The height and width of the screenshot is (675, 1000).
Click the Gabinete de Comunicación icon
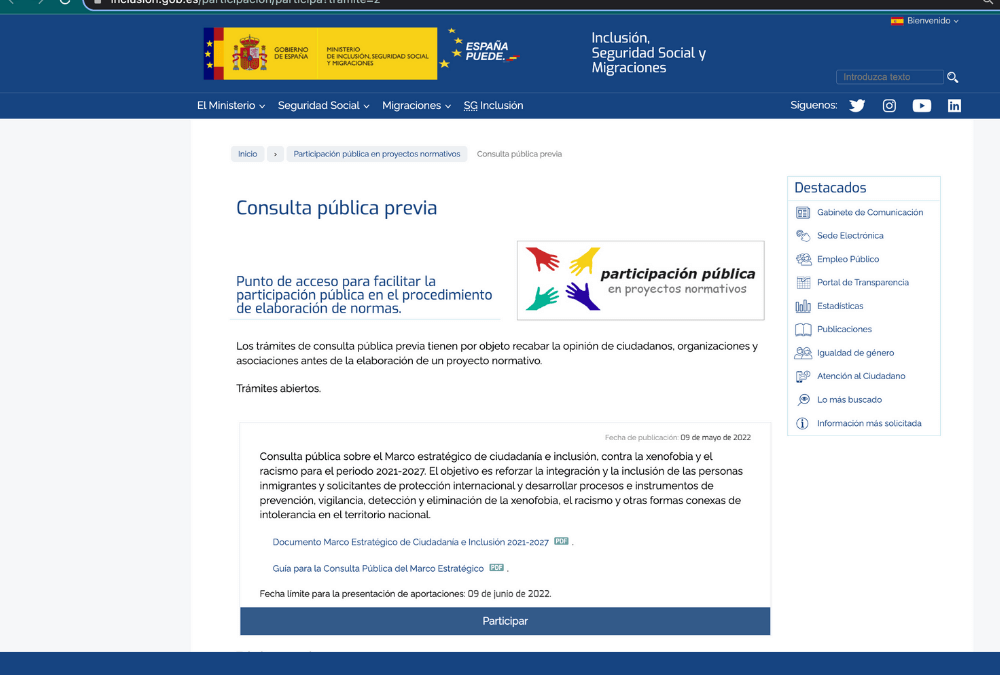click(803, 213)
